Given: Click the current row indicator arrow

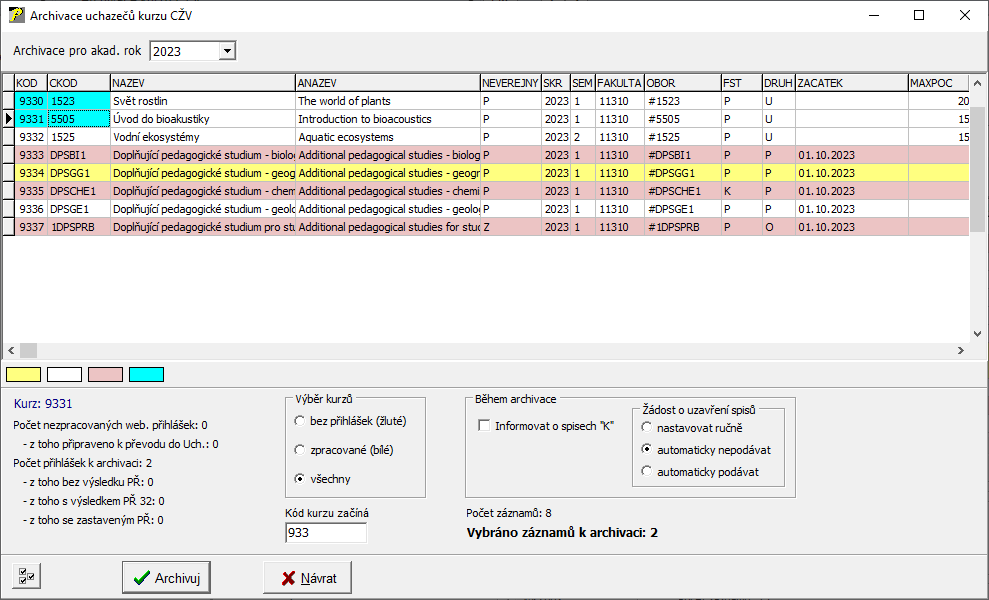Looking at the screenshot, I should click(x=8, y=119).
